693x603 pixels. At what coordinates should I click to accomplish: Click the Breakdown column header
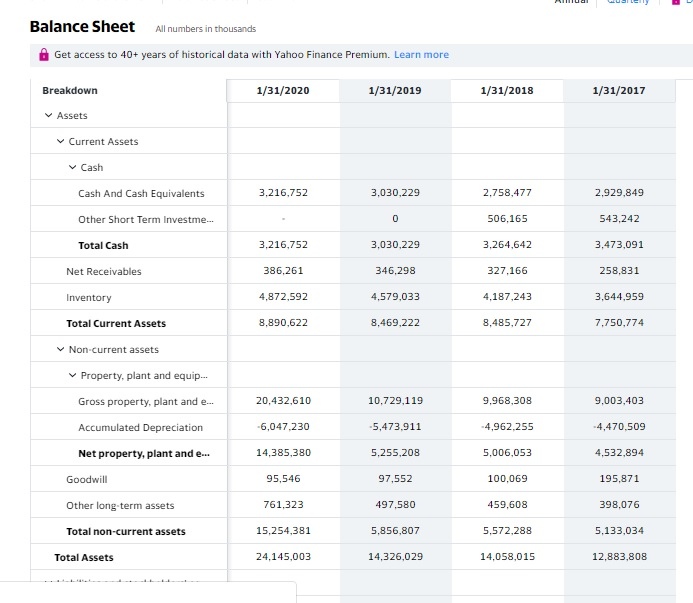70,91
